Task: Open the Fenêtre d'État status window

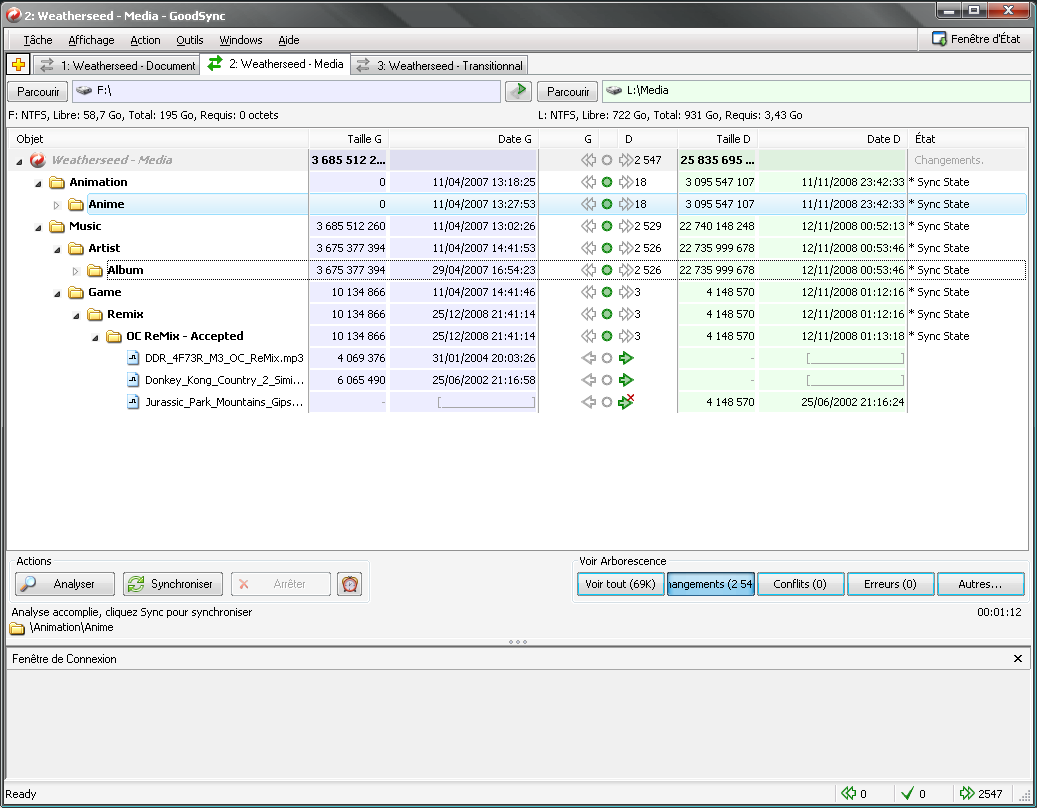Action: 976,39
